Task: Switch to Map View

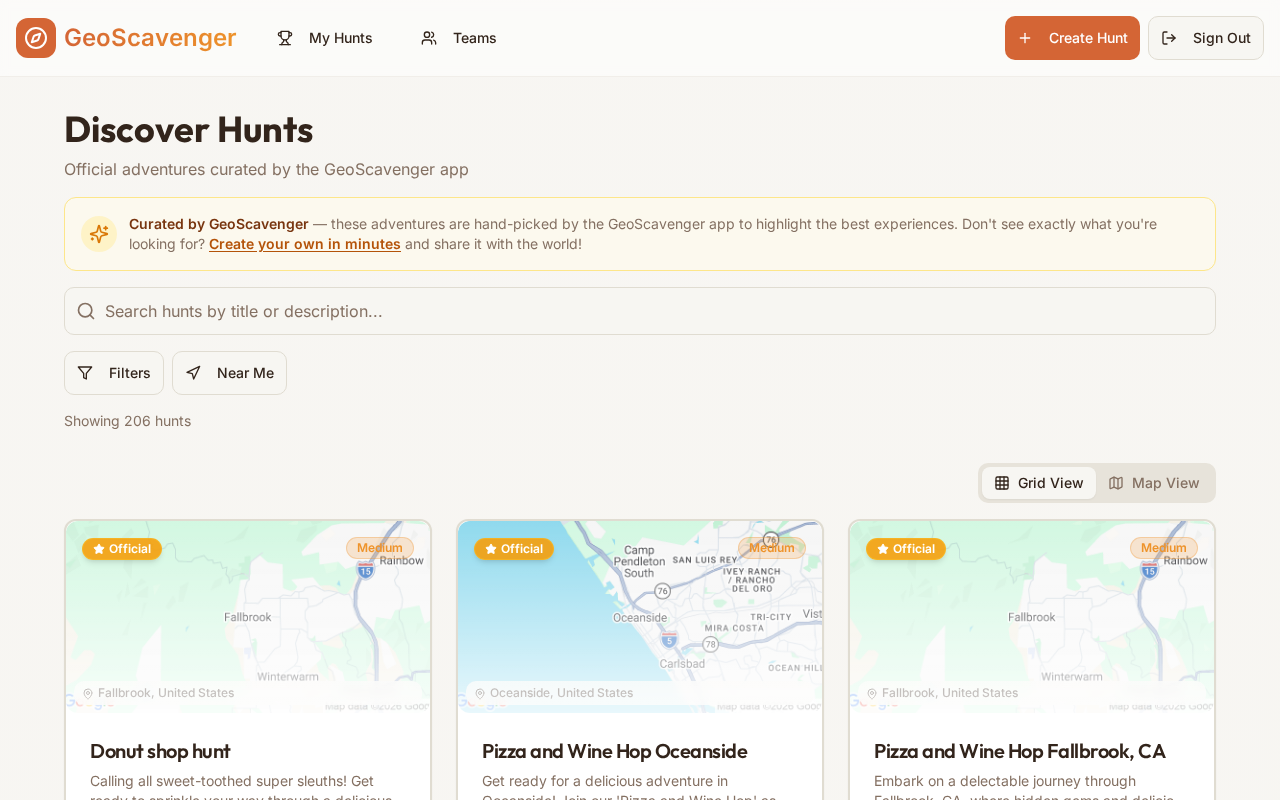Action: point(1154,483)
